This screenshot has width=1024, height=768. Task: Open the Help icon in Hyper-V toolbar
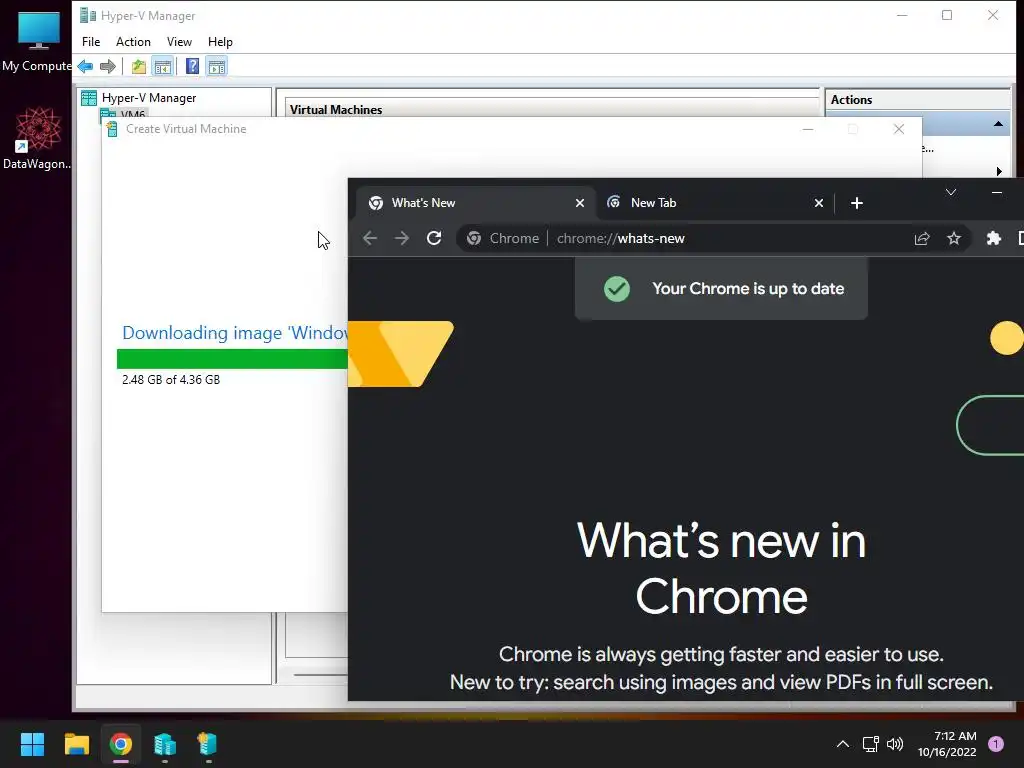click(192, 66)
